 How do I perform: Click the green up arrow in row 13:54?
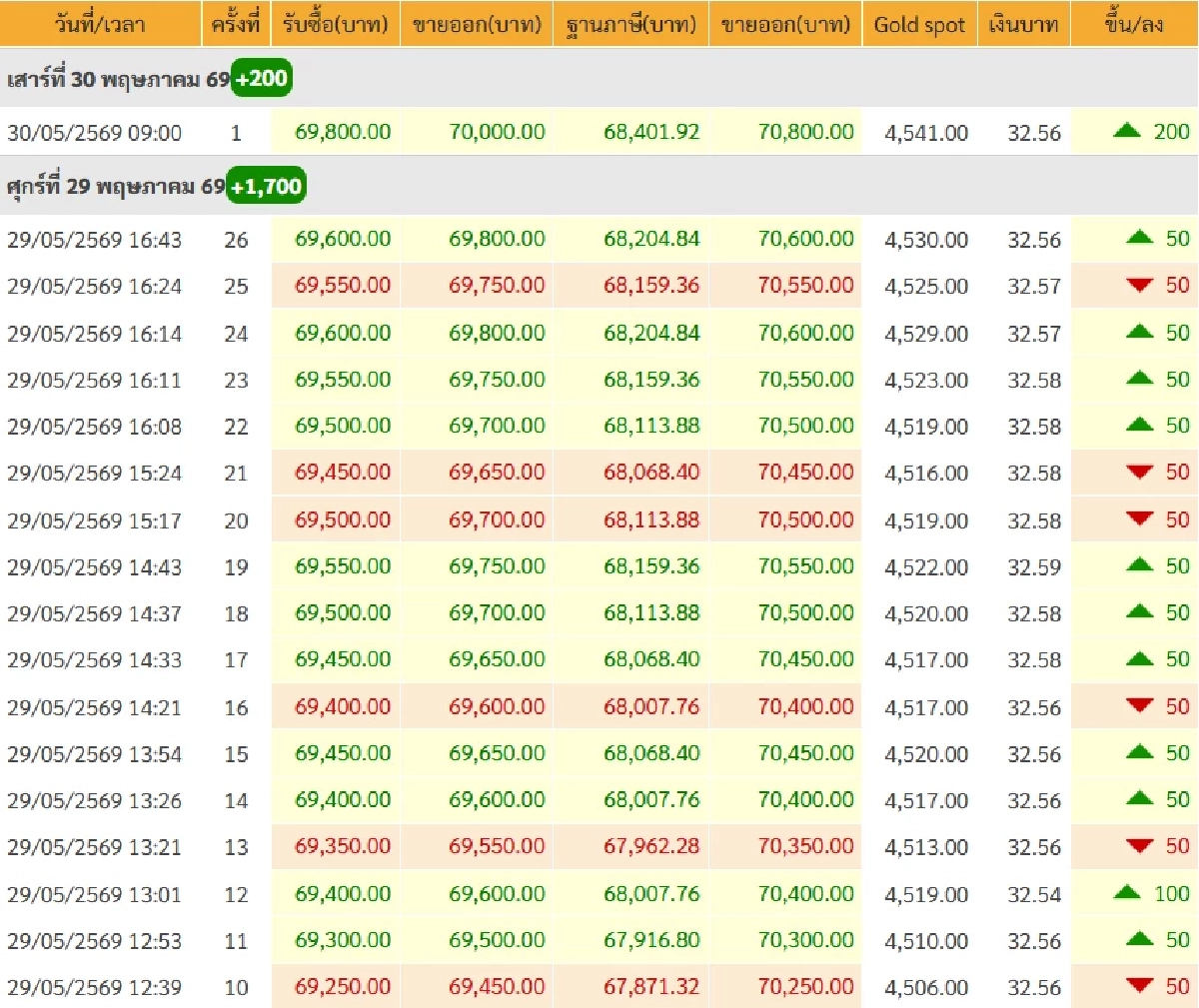(x=1139, y=752)
